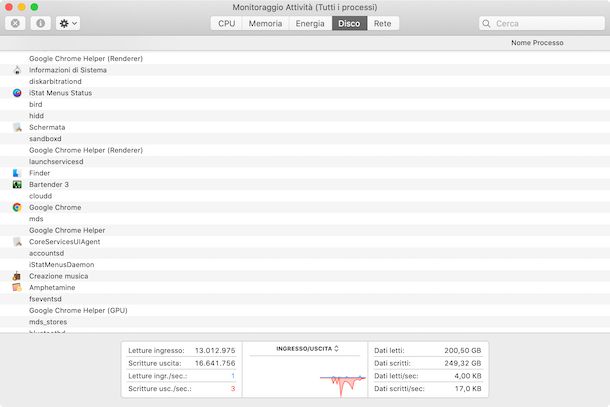Screen dimensions: 610x407
Task: Select the first Google Chrome Helper (Renderer) row
Action: (305, 58)
